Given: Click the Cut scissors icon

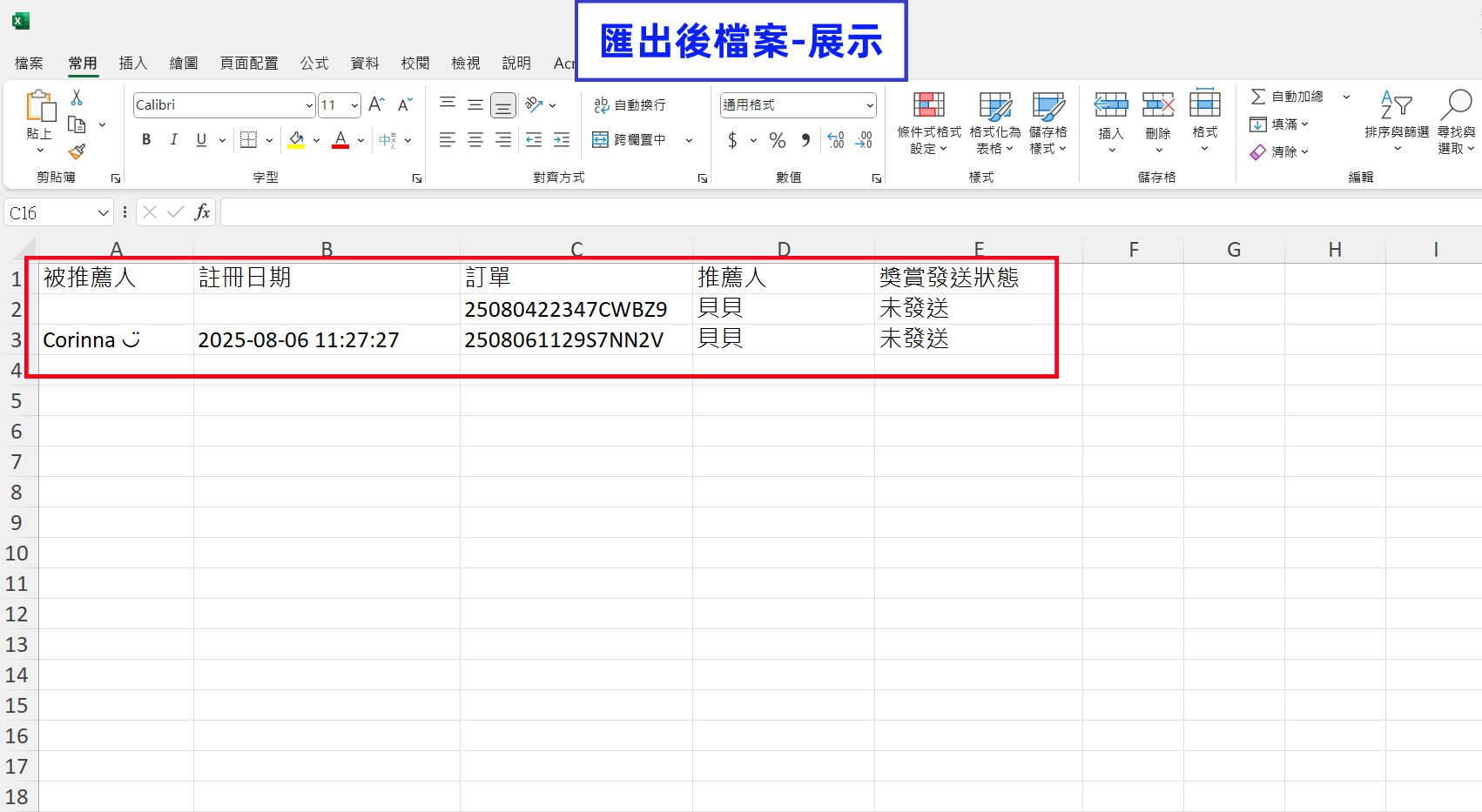Looking at the screenshot, I should (x=77, y=97).
